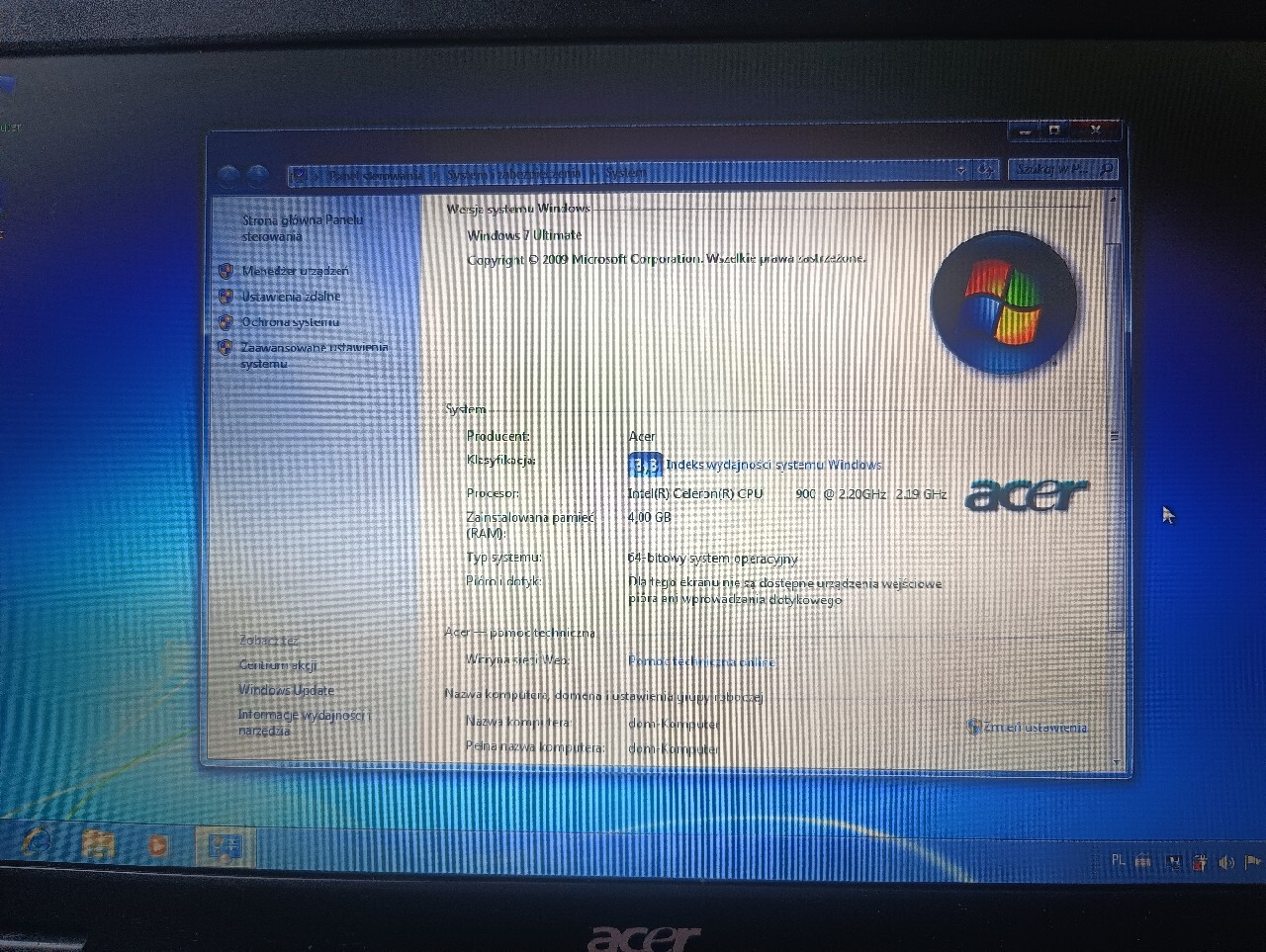Click the shield icon beside Ustawienia zdalne
The width and height of the screenshot is (1266, 952).
(x=226, y=297)
